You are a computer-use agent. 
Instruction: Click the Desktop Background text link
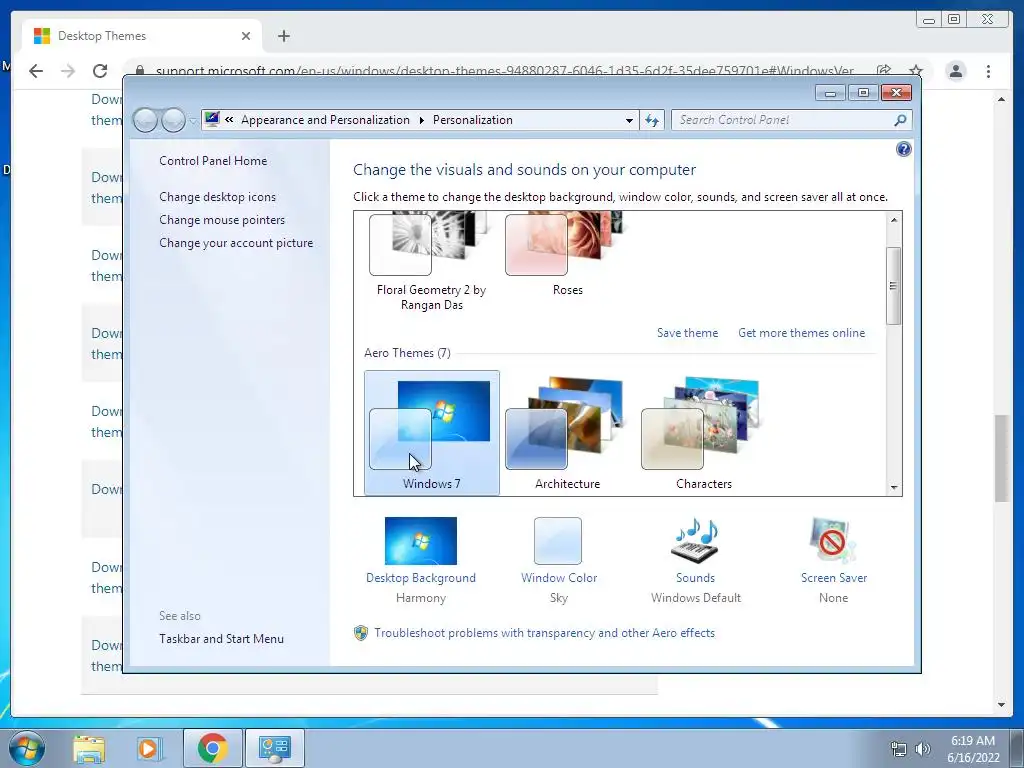[421, 578]
